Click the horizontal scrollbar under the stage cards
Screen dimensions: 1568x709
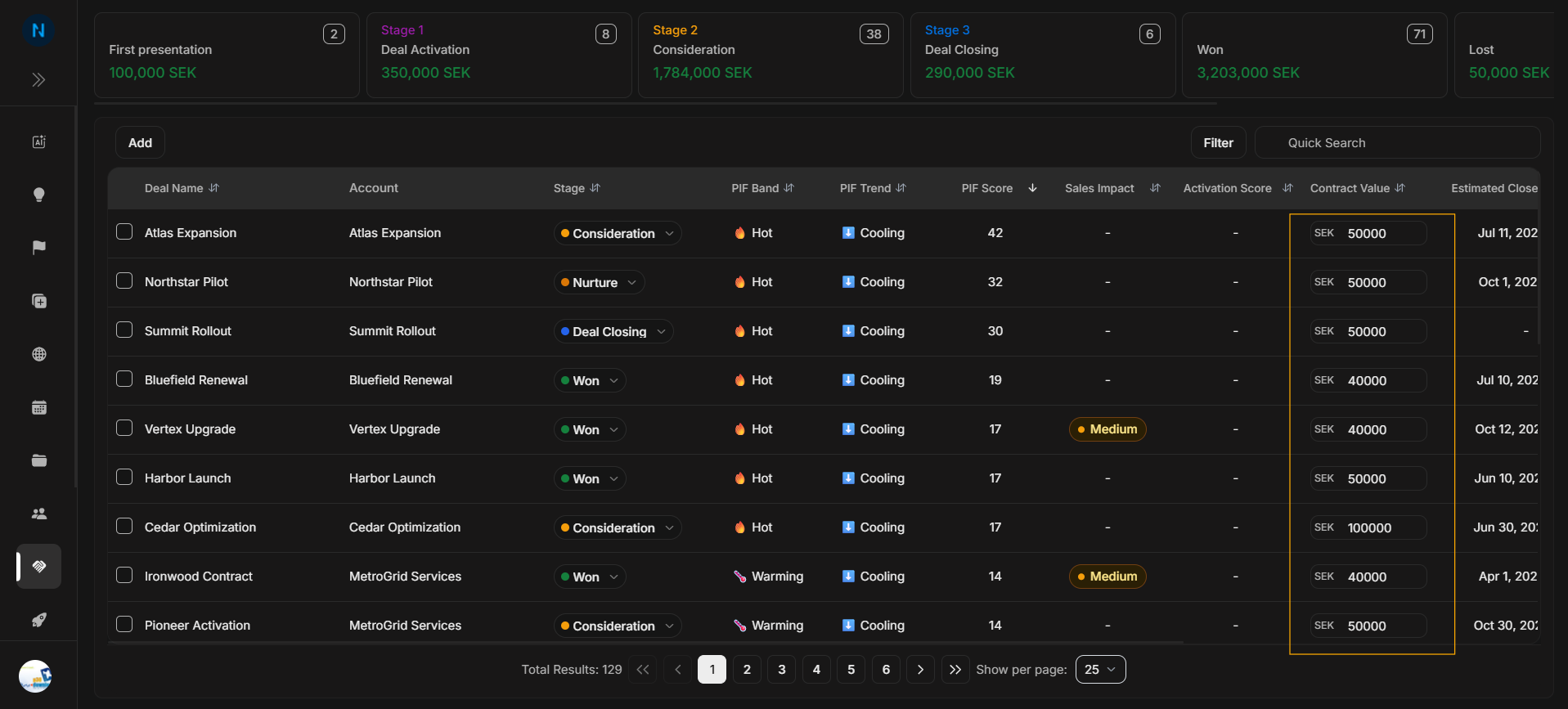(x=655, y=103)
